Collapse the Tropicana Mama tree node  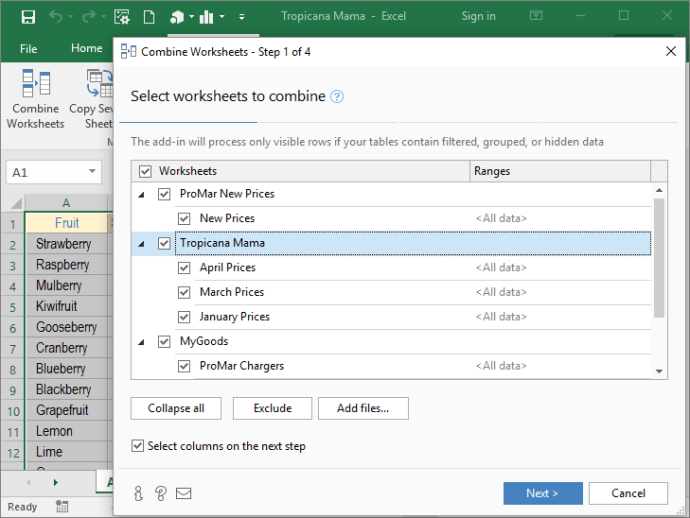141,243
